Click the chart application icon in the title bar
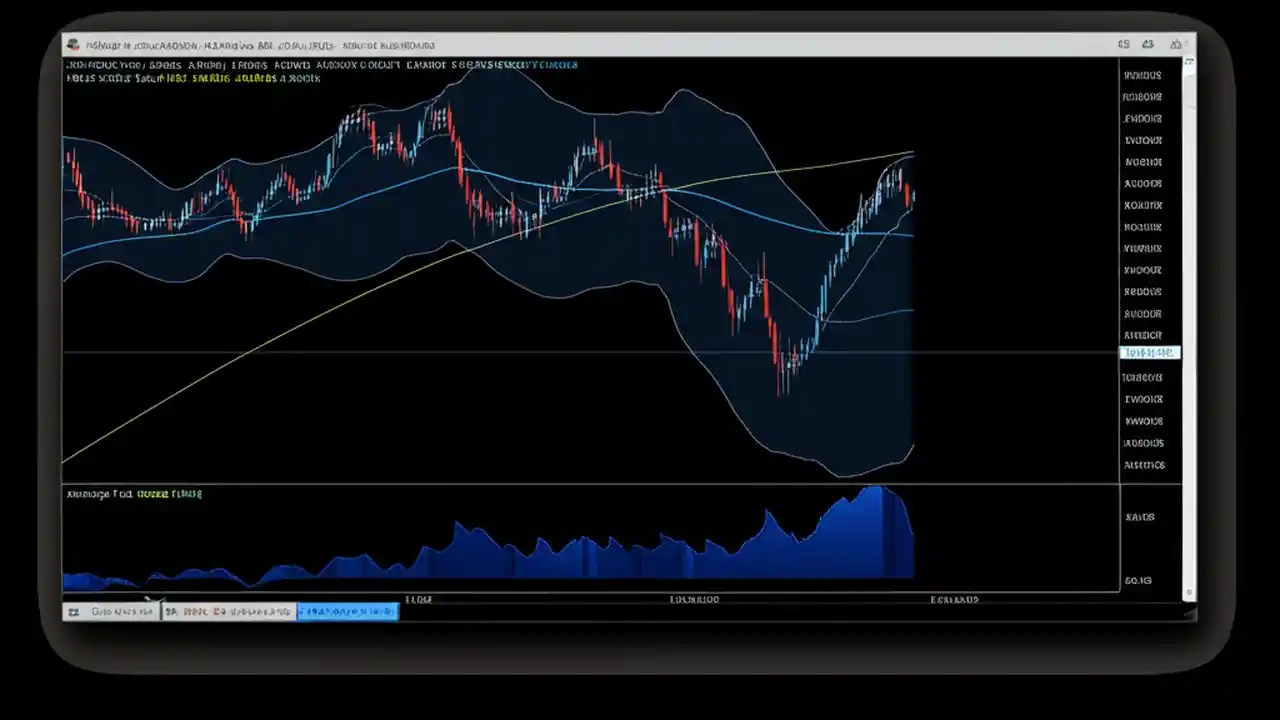 (x=72, y=44)
